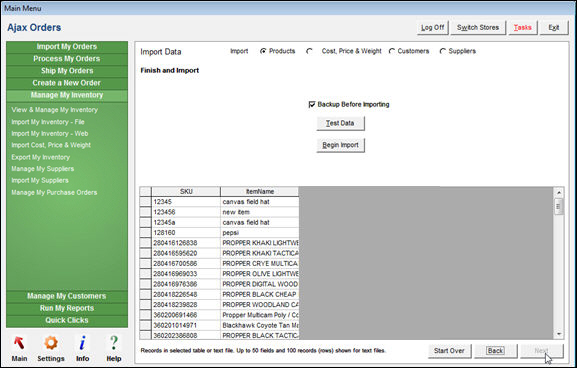This screenshot has height=368, width=577.
Task: Open View & Manage My Inventory link
Action: [x=54, y=110]
